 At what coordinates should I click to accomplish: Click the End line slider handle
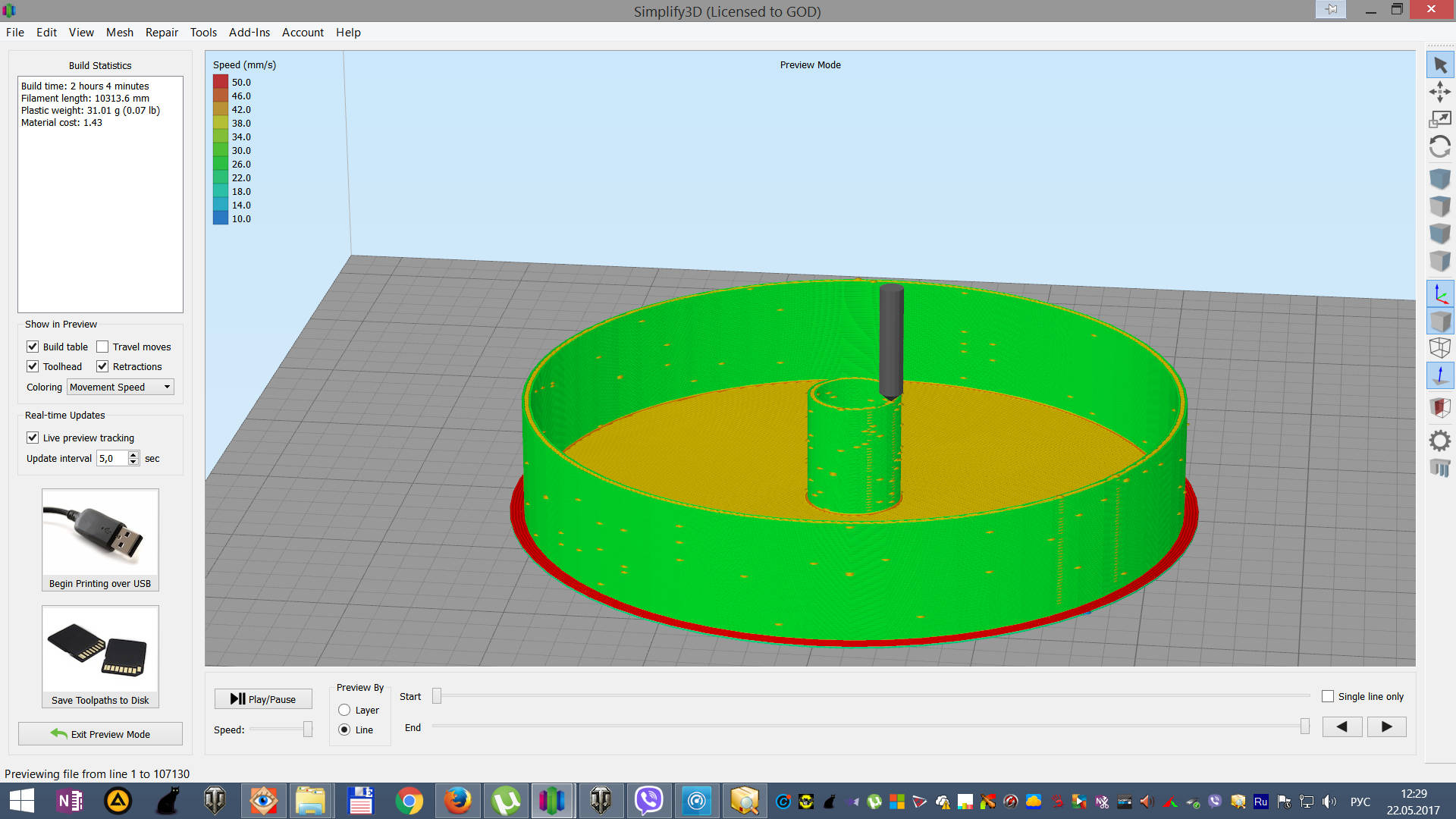[x=1304, y=726]
